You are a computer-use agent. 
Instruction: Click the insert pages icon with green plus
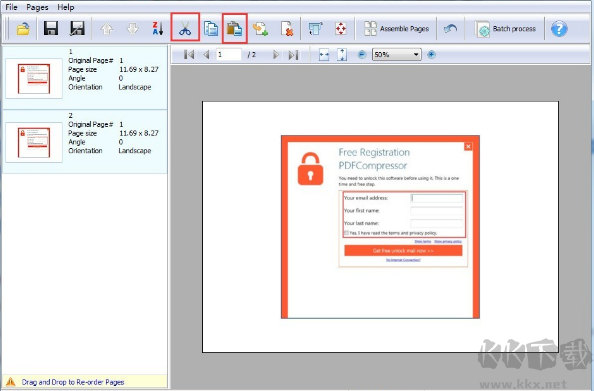[261, 29]
